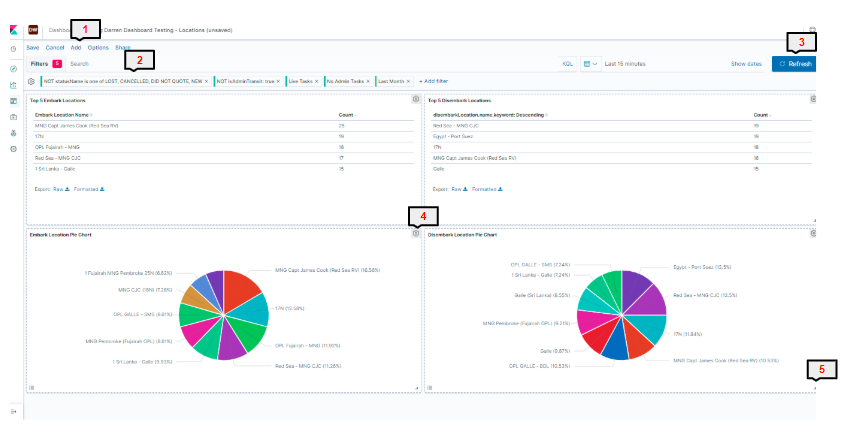Screen dimensions: 848x448
Task: Open panel gear for Top 5 Embark Locations
Action: (416, 99)
